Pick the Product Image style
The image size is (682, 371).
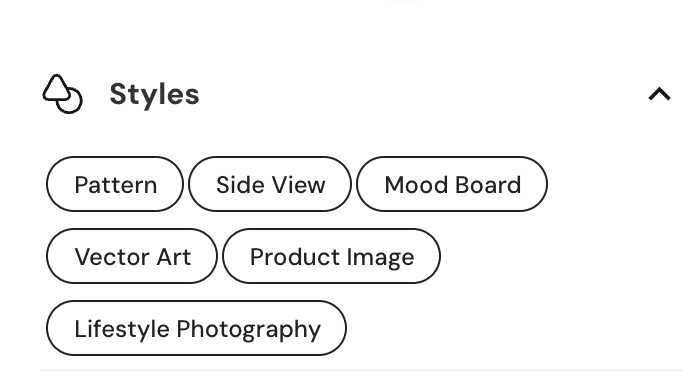pyautogui.click(x=331, y=256)
